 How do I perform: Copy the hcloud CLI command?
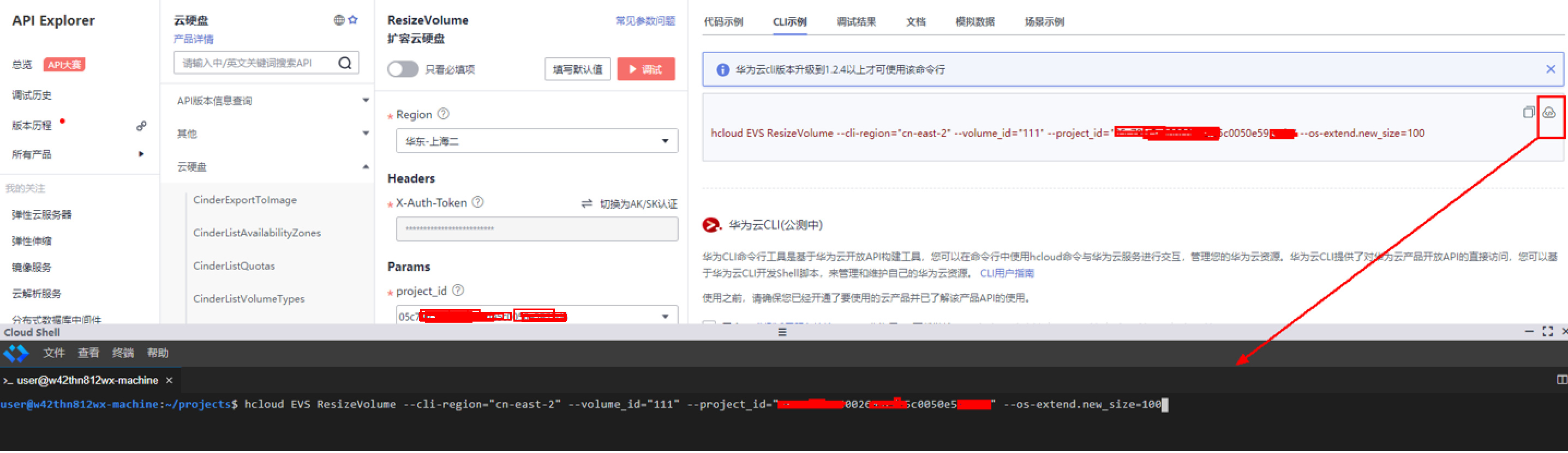(x=1528, y=112)
